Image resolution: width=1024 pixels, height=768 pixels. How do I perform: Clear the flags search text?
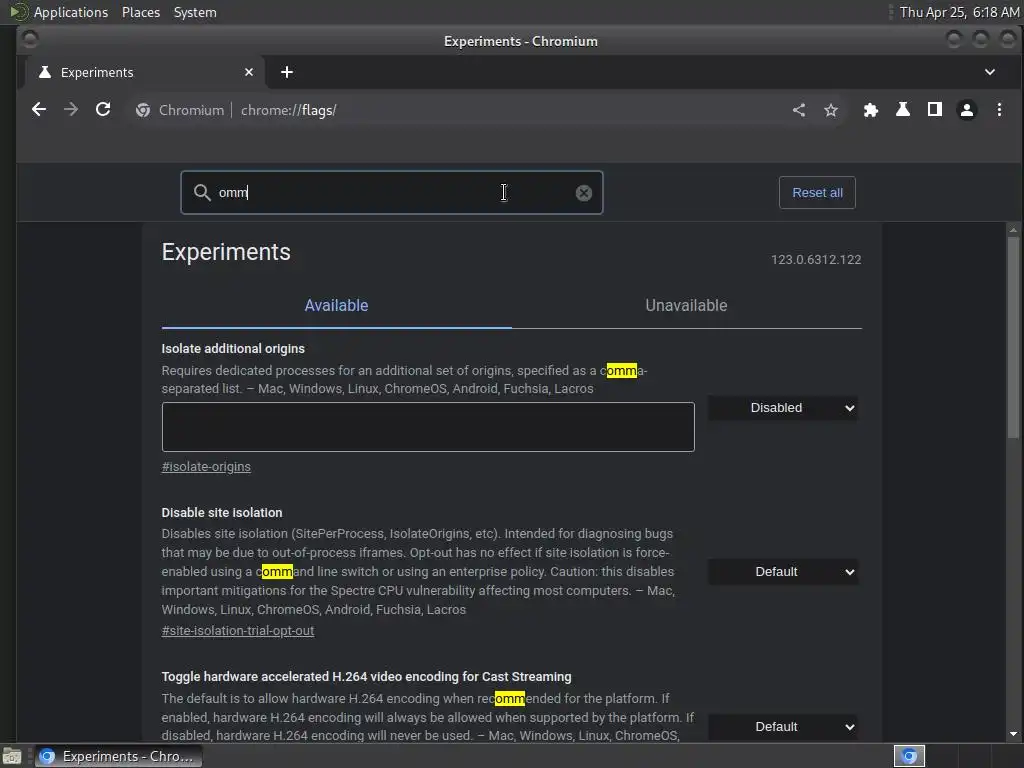pos(584,193)
